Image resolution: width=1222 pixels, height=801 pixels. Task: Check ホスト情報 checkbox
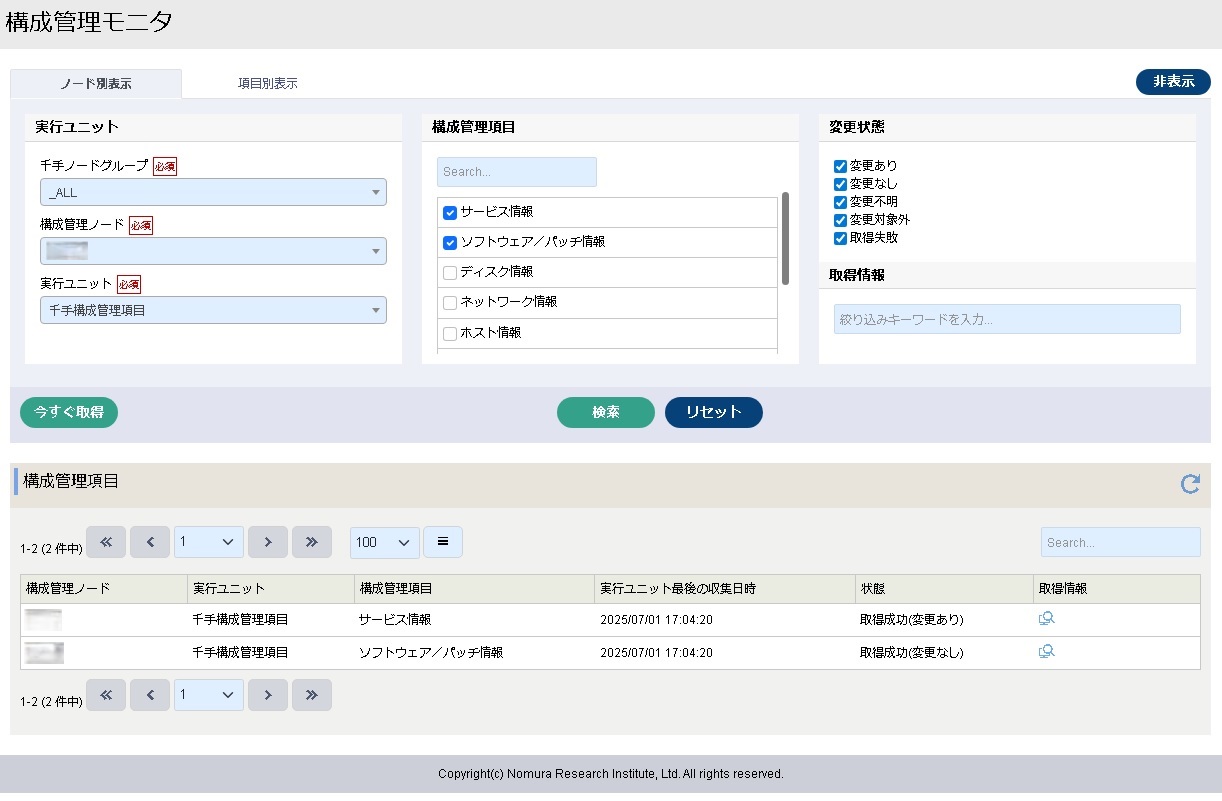(450, 334)
